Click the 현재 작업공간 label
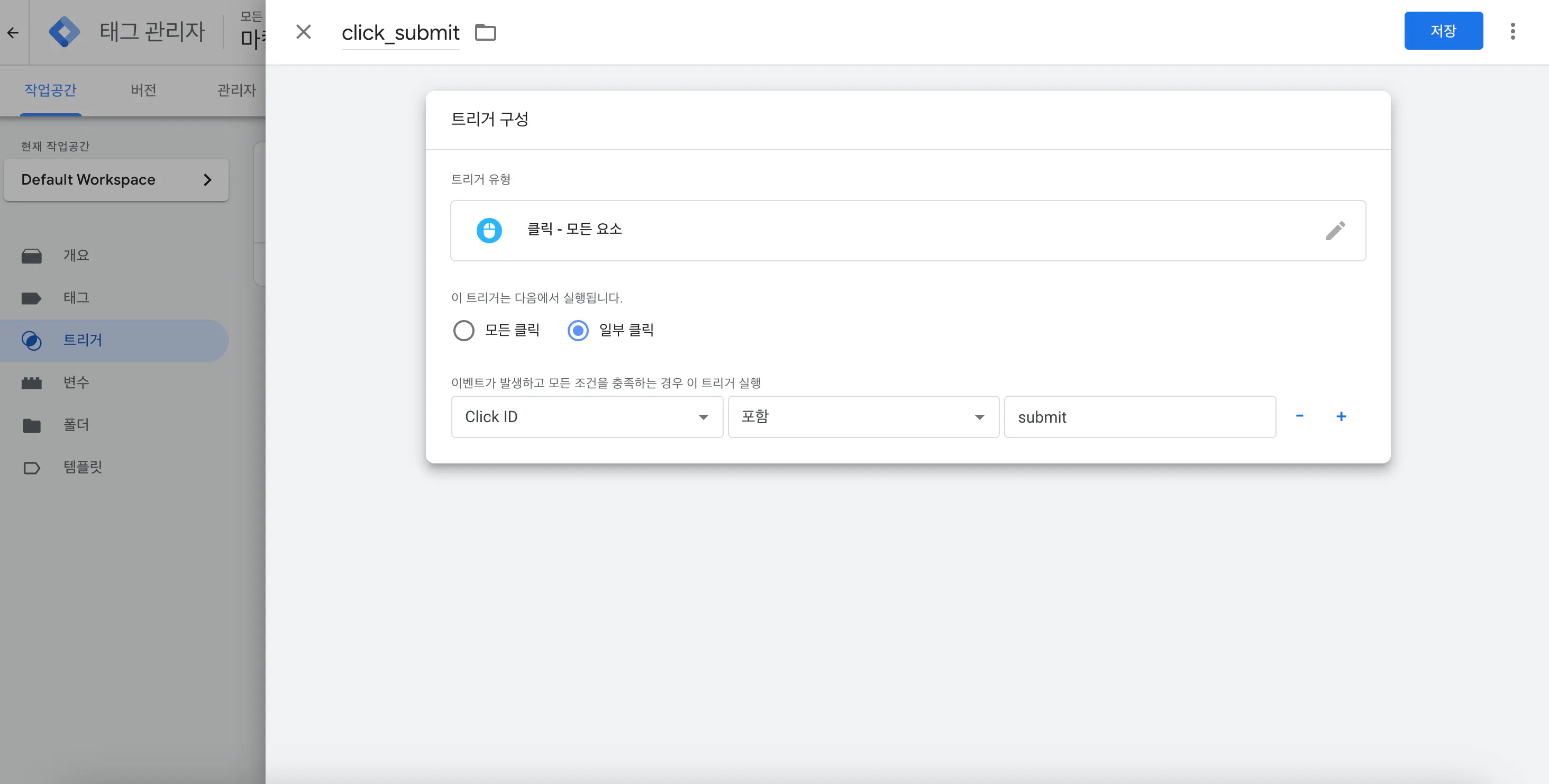 pyautogui.click(x=56, y=146)
